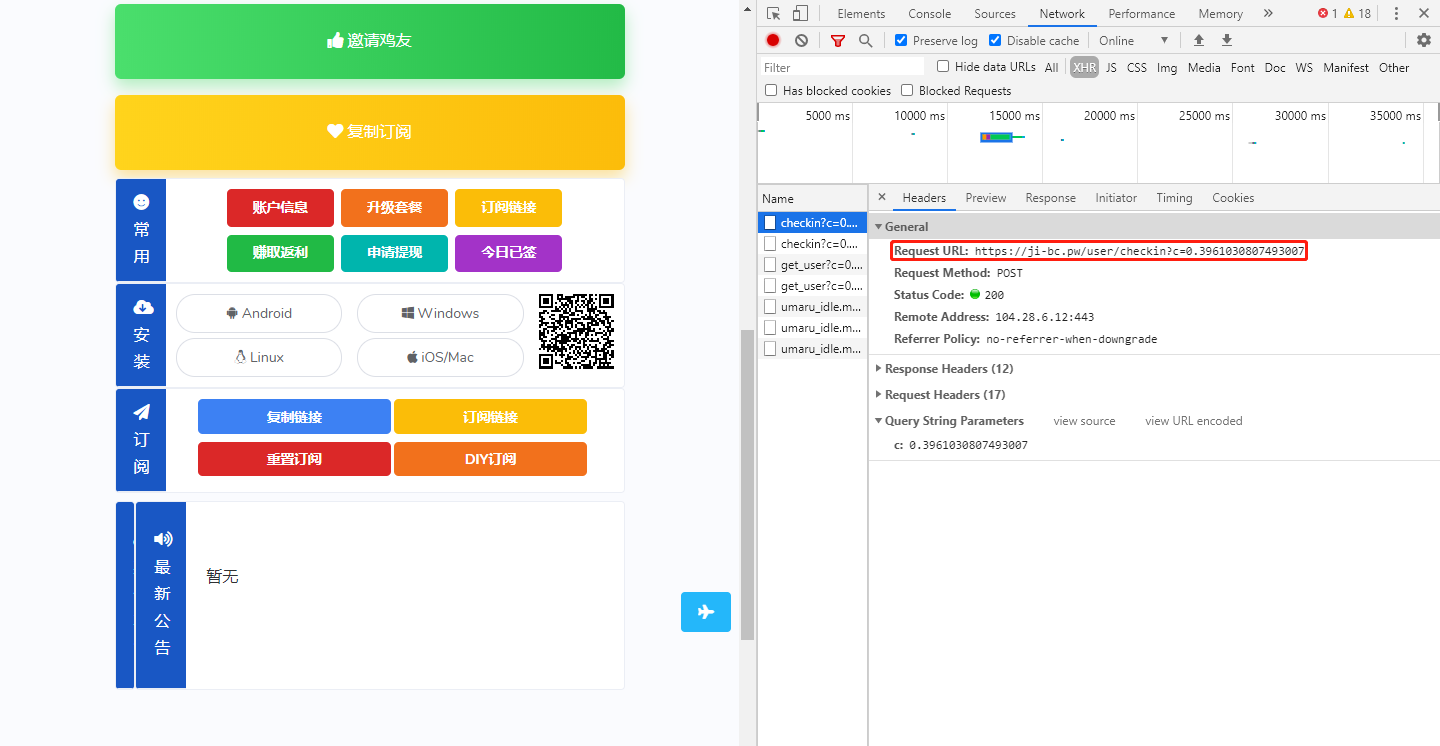Click the import HAR file upload arrow
The height and width of the screenshot is (746, 1440).
[1199, 40]
